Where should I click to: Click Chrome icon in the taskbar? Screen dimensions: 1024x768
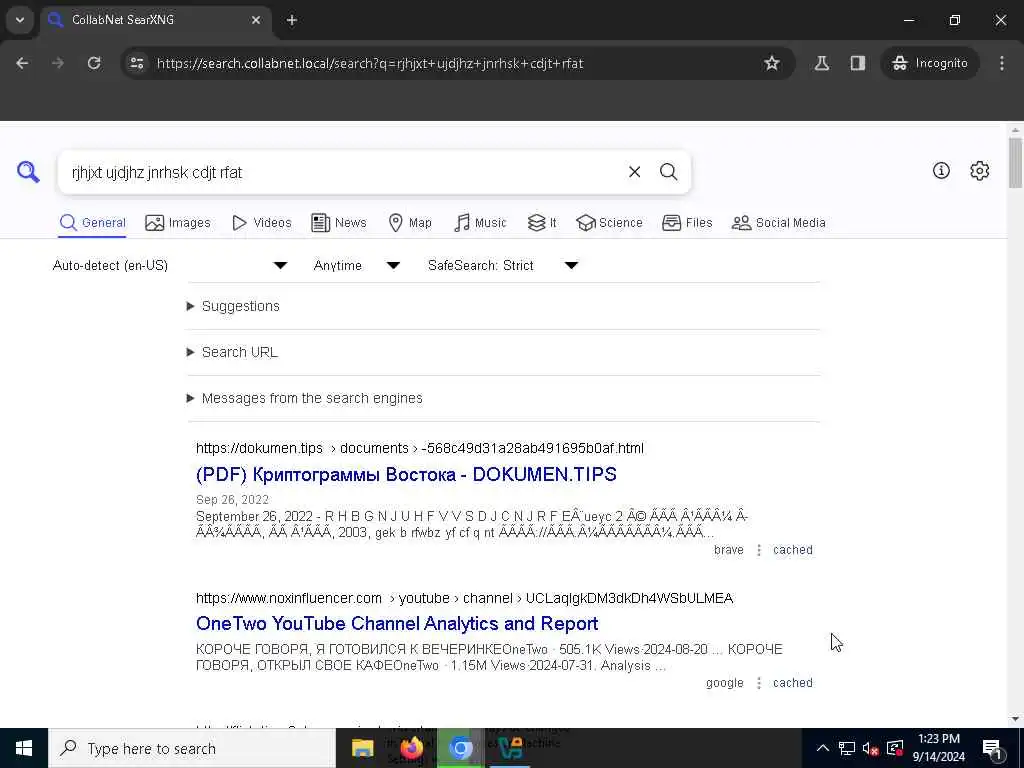click(x=460, y=748)
